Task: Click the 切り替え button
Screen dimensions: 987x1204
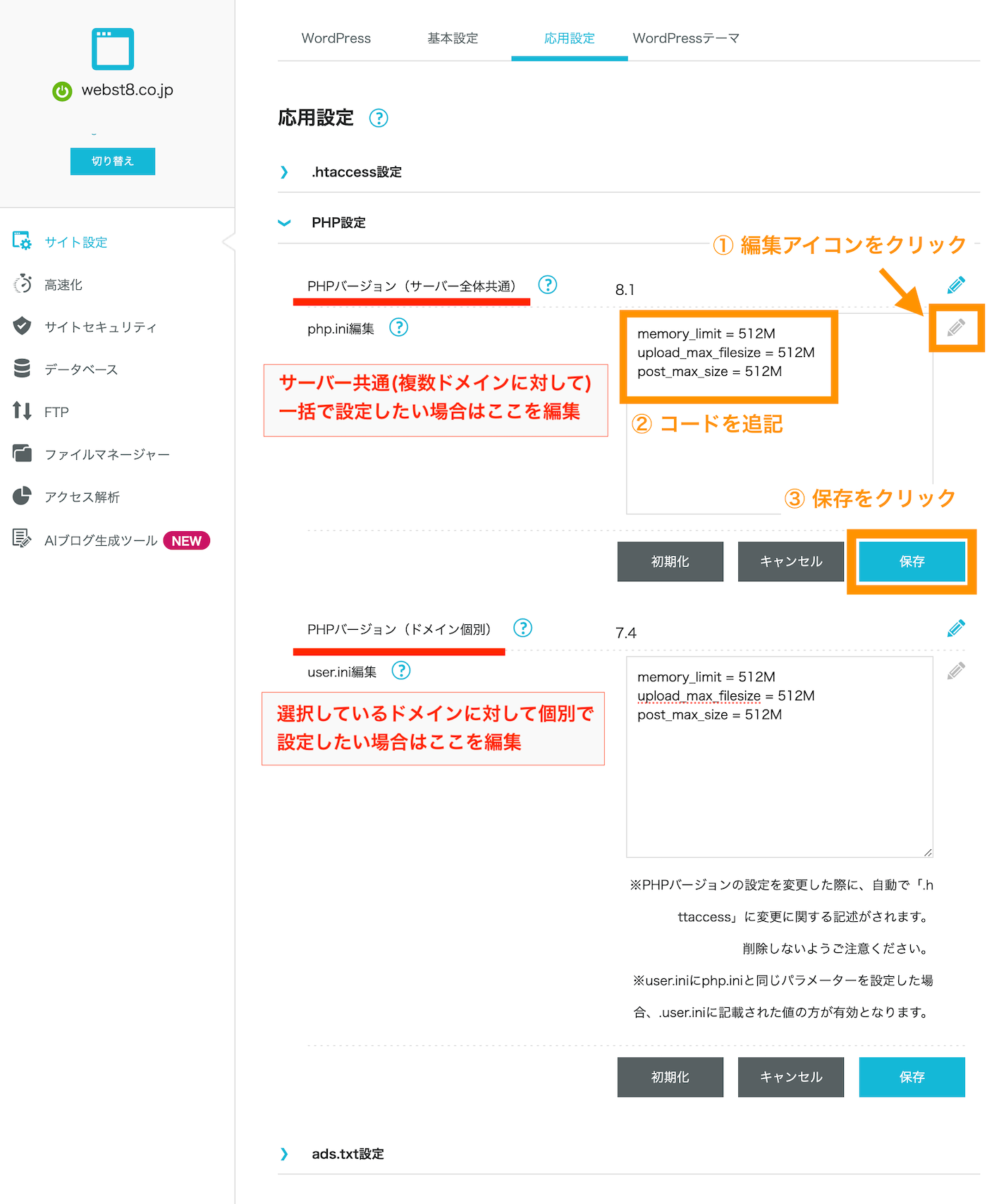Action: coord(113,162)
